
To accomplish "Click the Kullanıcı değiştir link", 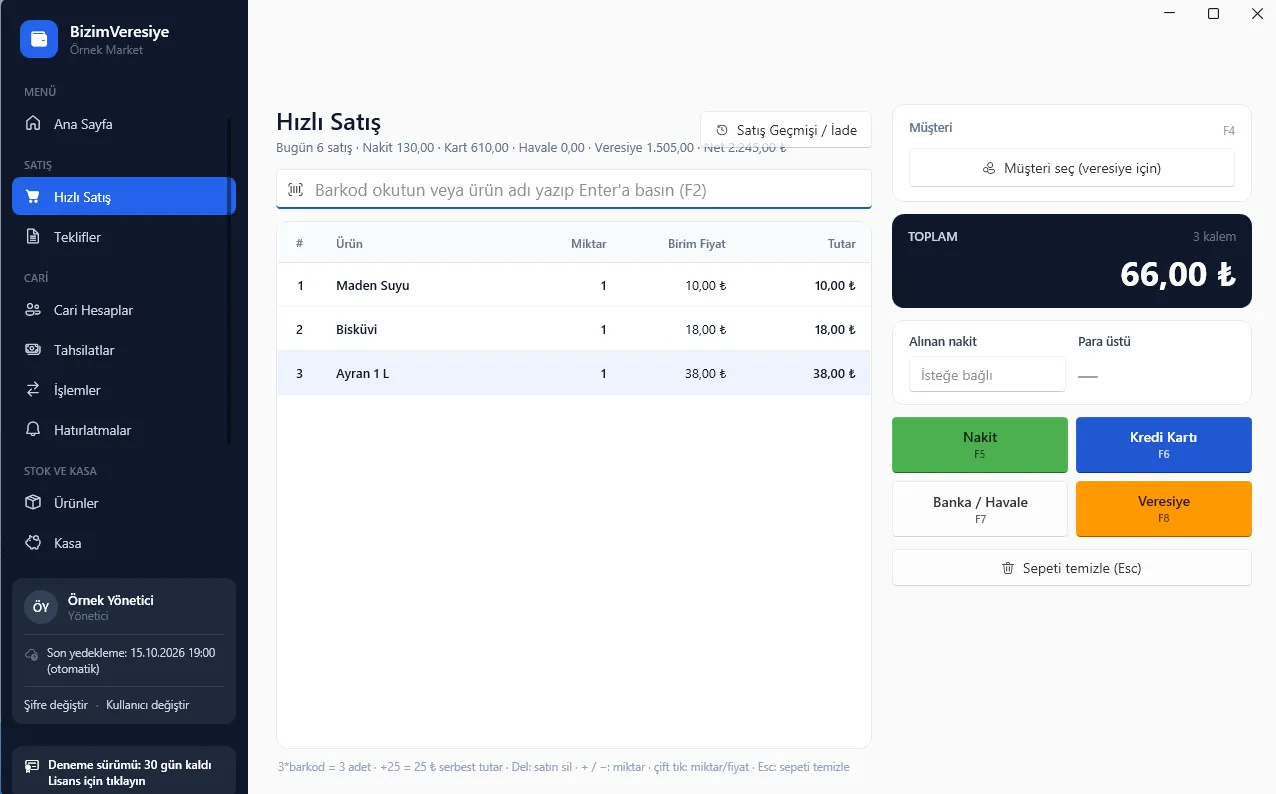I will click(148, 705).
